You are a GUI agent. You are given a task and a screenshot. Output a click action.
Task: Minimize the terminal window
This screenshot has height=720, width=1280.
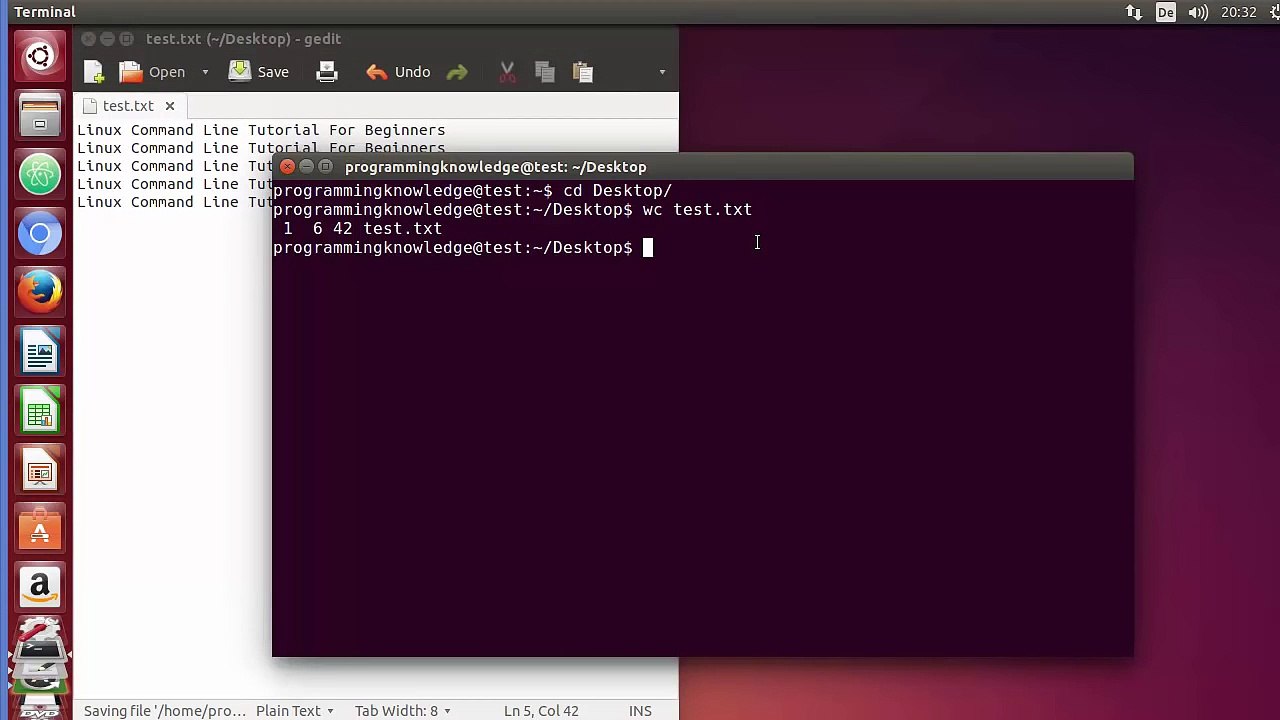307,167
